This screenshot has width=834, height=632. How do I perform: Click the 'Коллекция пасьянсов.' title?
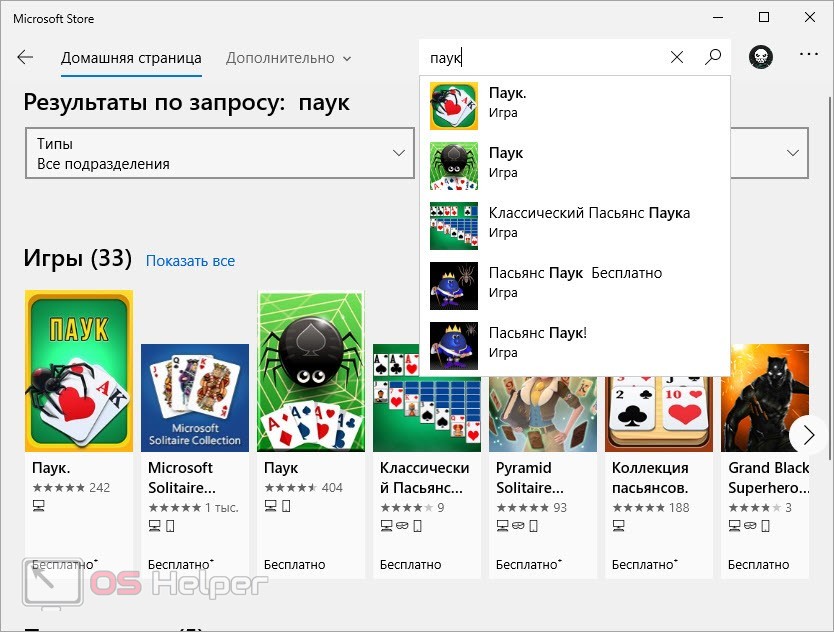click(650, 478)
